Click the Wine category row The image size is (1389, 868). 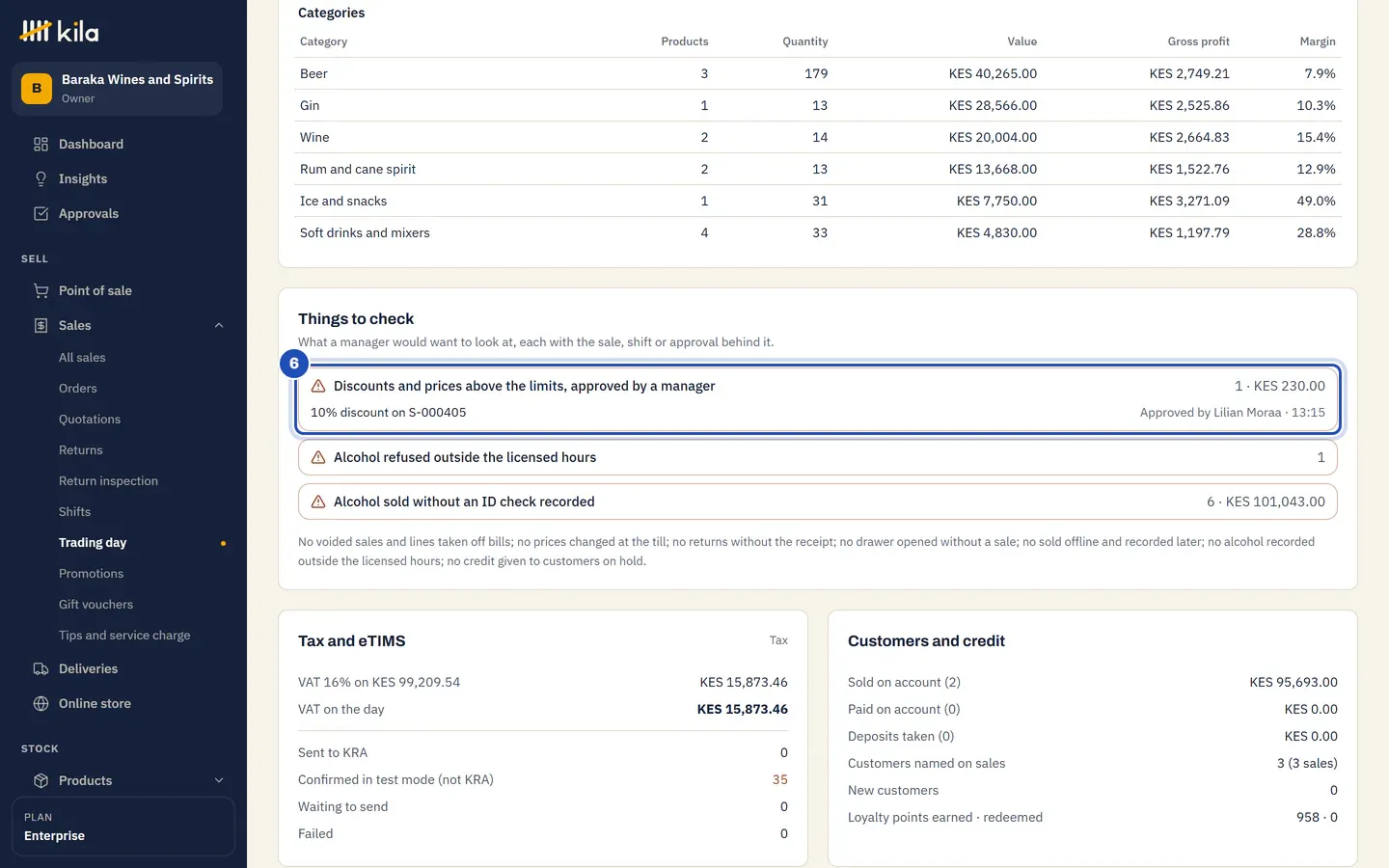pyautogui.click(x=818, y=137)
